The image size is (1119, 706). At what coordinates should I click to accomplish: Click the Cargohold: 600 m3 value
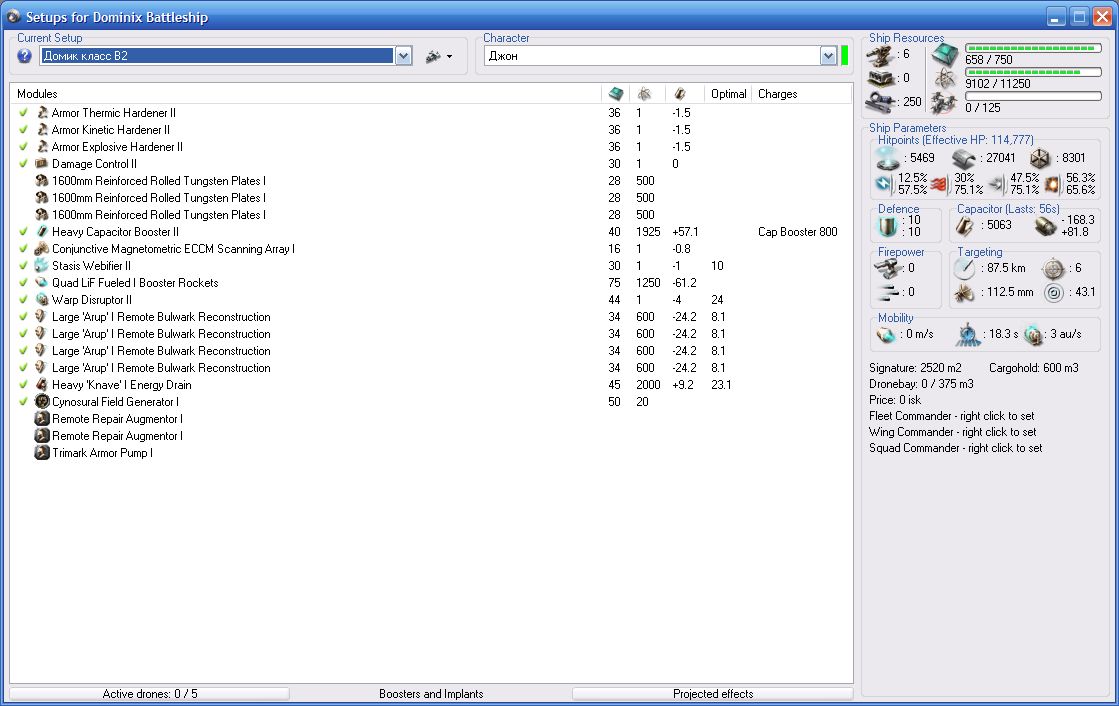pyautogui.click(x=1033, y=368)
